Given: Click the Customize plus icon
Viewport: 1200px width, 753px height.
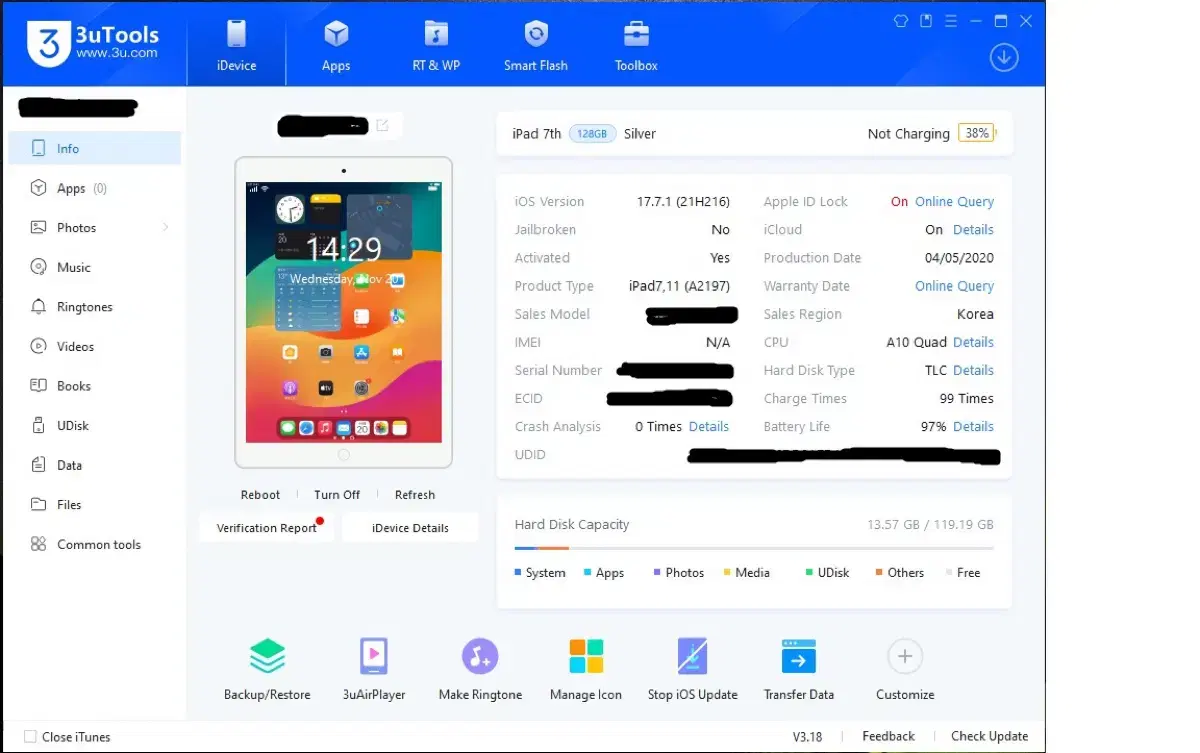Looking at the screenshot, I should click(905, 657).
